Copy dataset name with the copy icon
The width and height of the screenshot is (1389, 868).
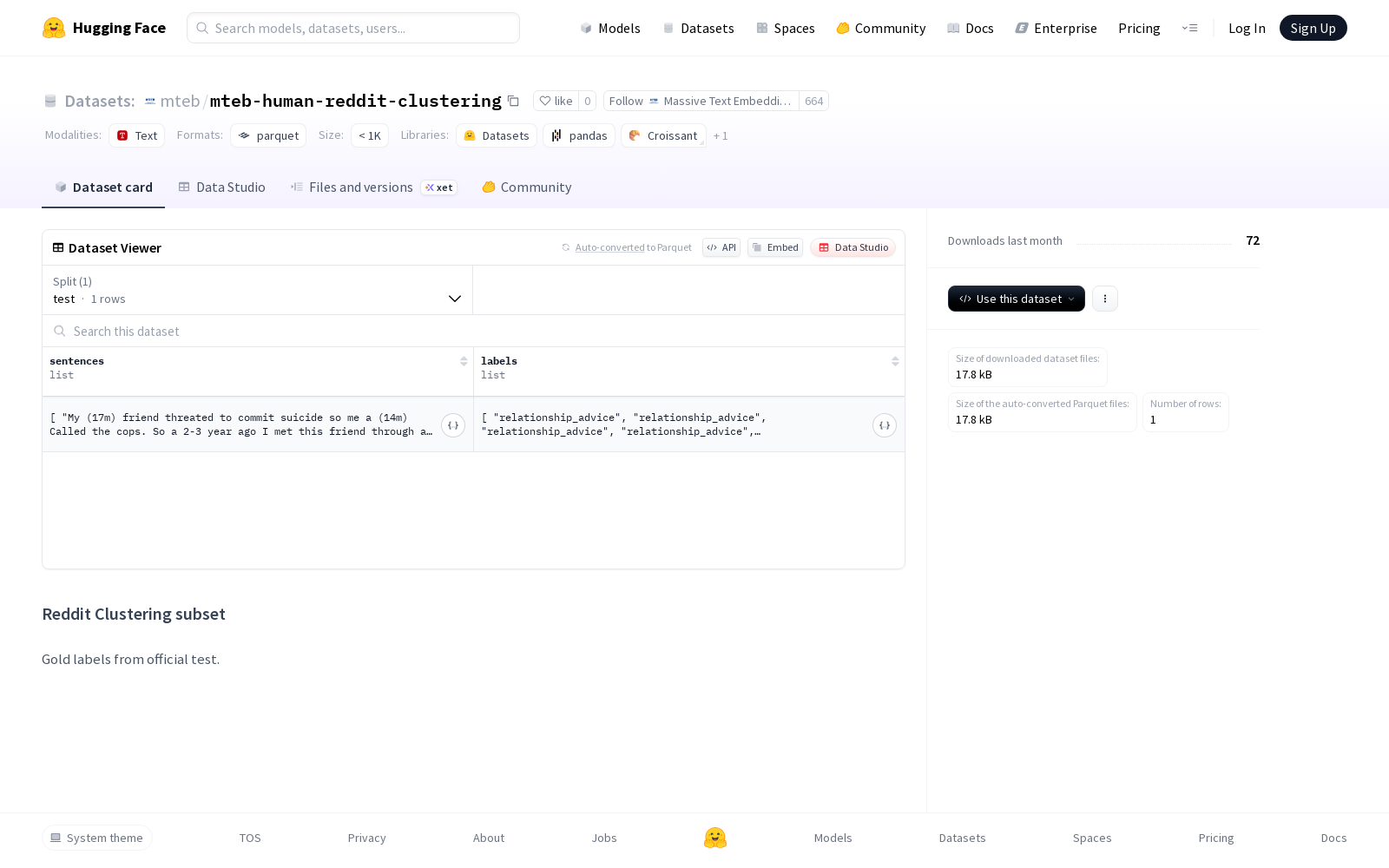[513, 101]
